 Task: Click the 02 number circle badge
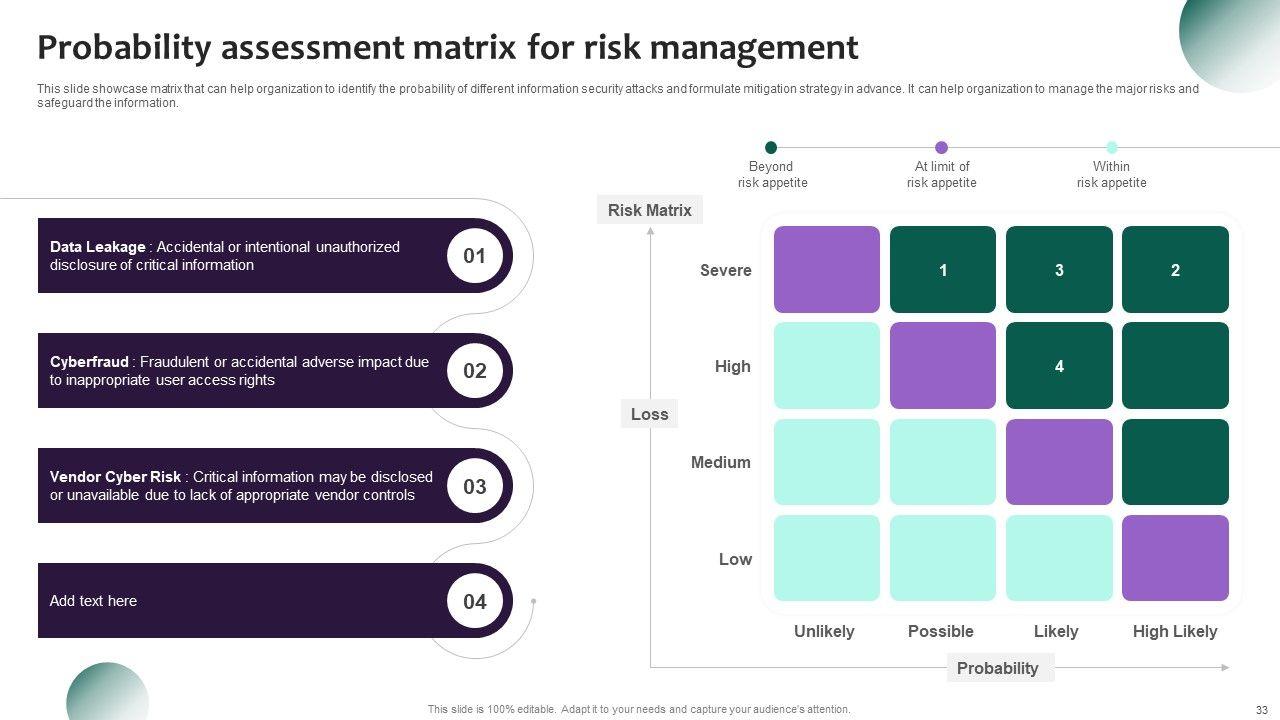[474, 371]
